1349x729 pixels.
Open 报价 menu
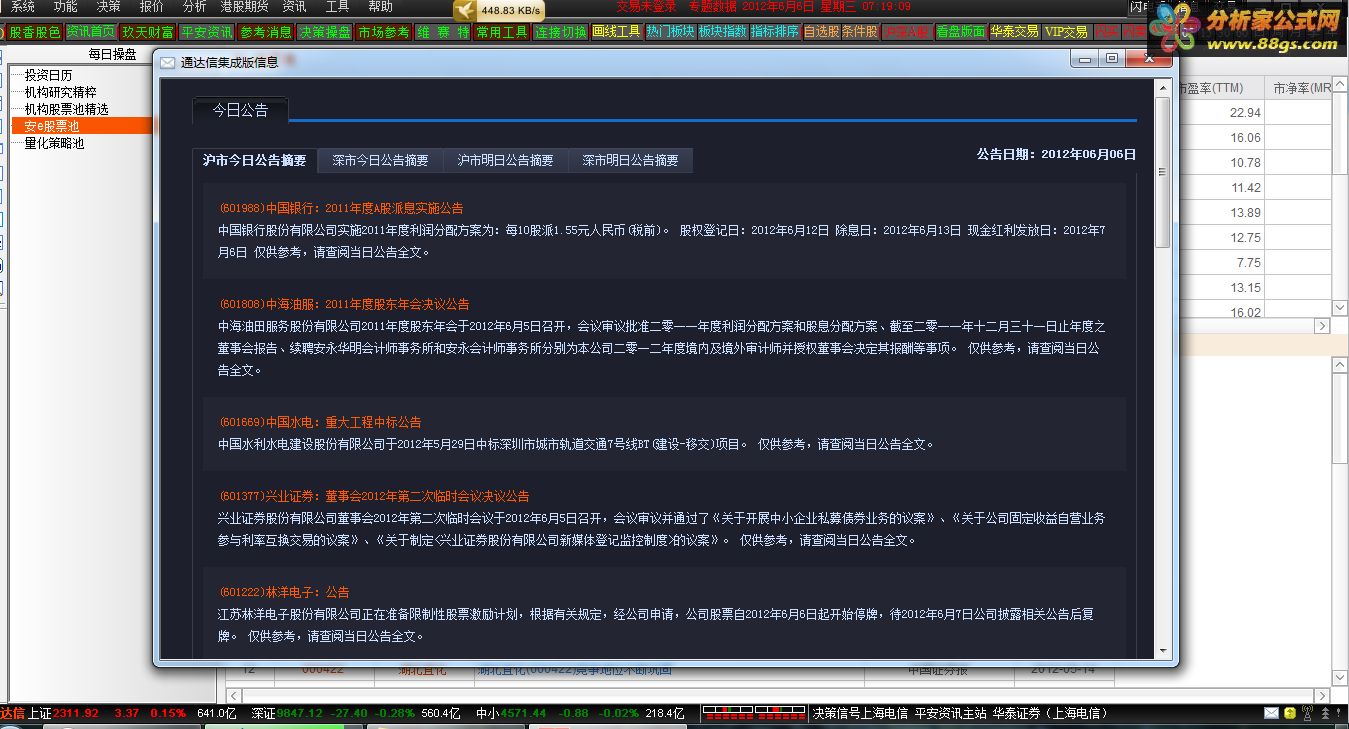pos(151,6)
